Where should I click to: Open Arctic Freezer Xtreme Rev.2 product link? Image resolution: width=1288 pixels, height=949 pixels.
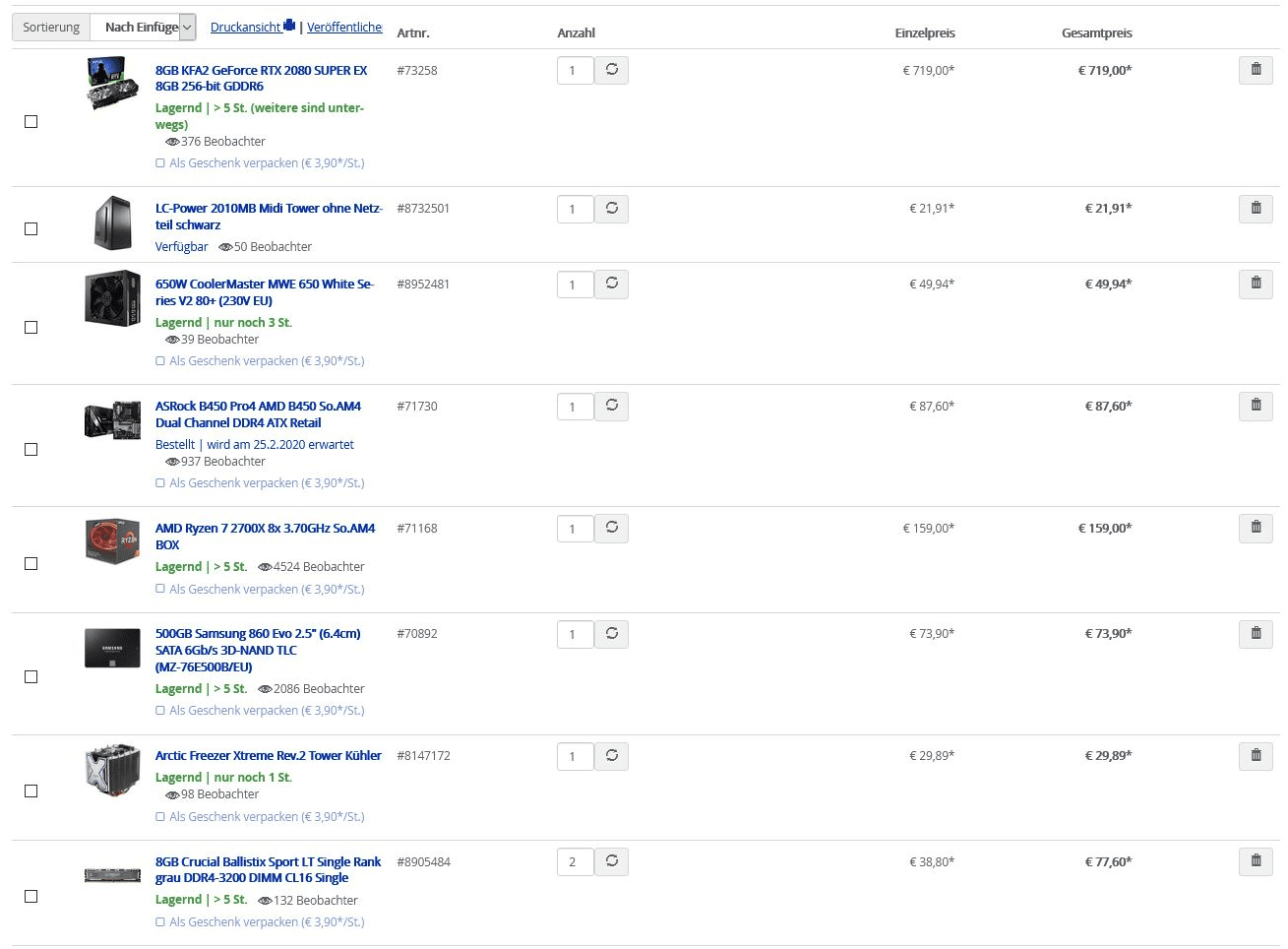coord(268,756)
